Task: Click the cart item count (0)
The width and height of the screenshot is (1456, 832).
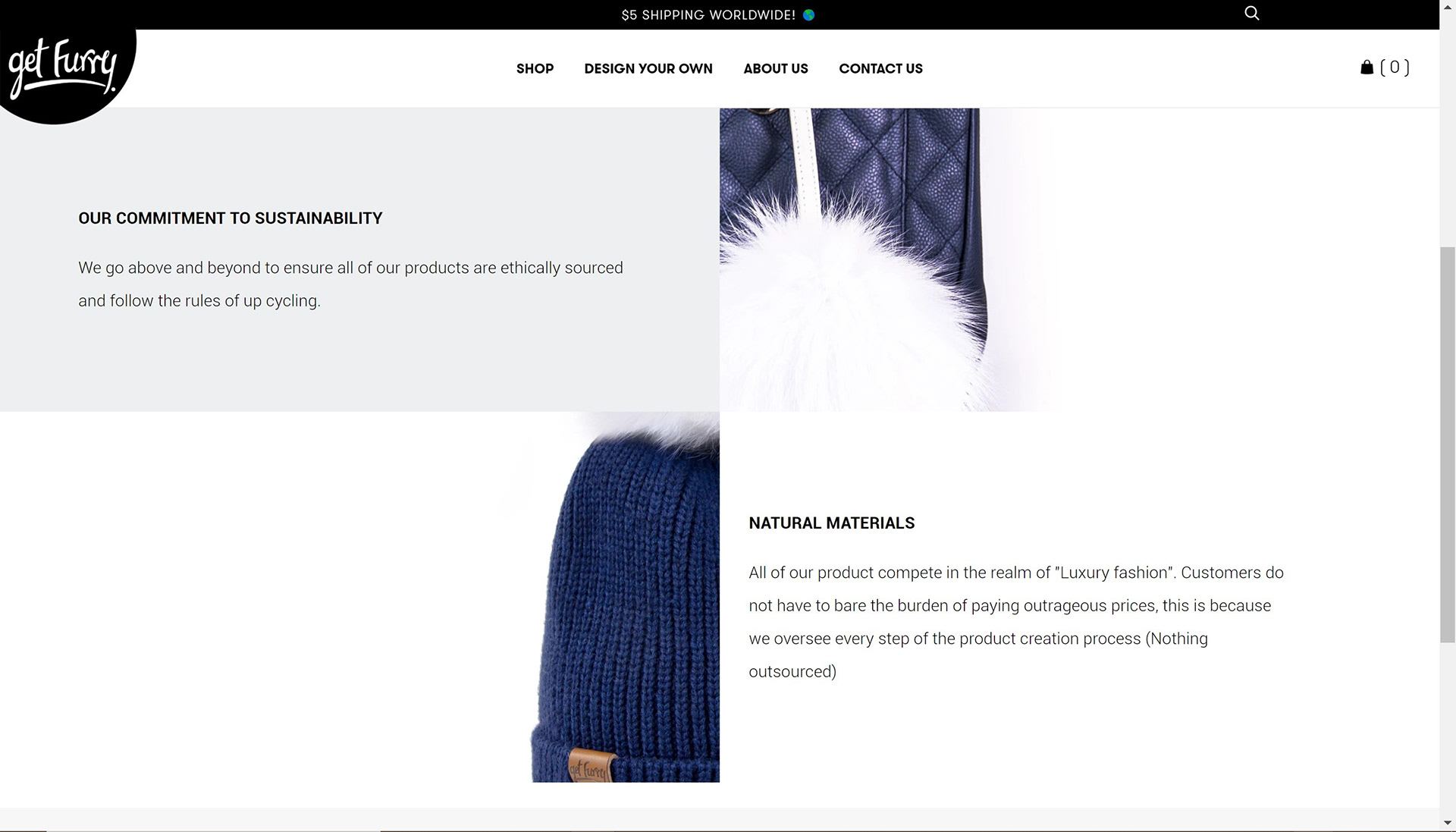Action: (1395, 68)
